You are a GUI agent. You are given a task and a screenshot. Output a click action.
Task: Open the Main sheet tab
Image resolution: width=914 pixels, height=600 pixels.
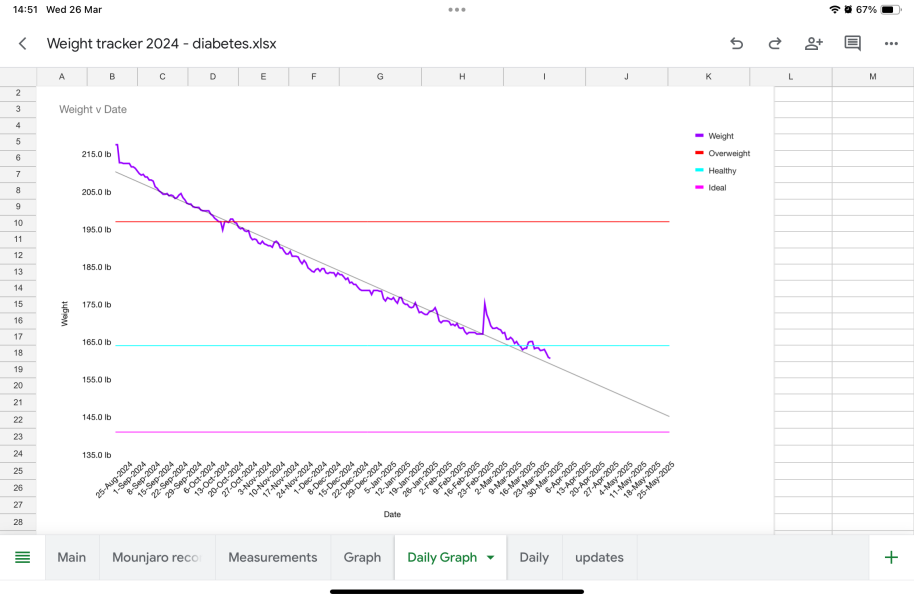point(71,557)
